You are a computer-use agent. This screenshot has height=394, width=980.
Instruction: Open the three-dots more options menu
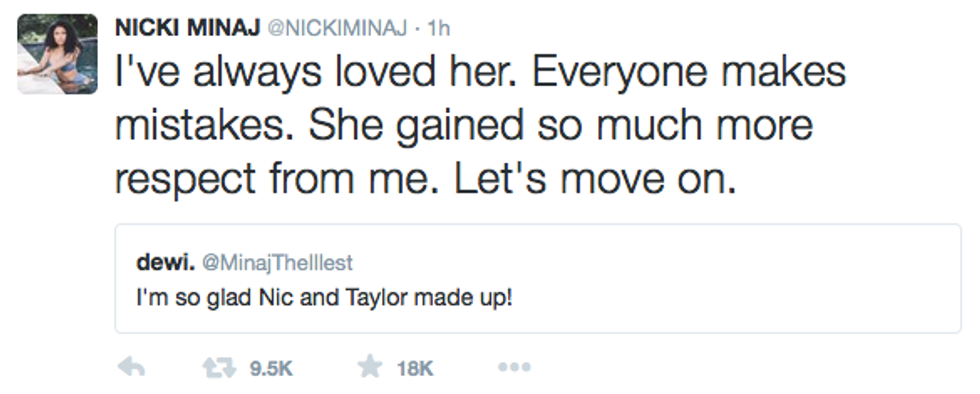tap(514, 368)
